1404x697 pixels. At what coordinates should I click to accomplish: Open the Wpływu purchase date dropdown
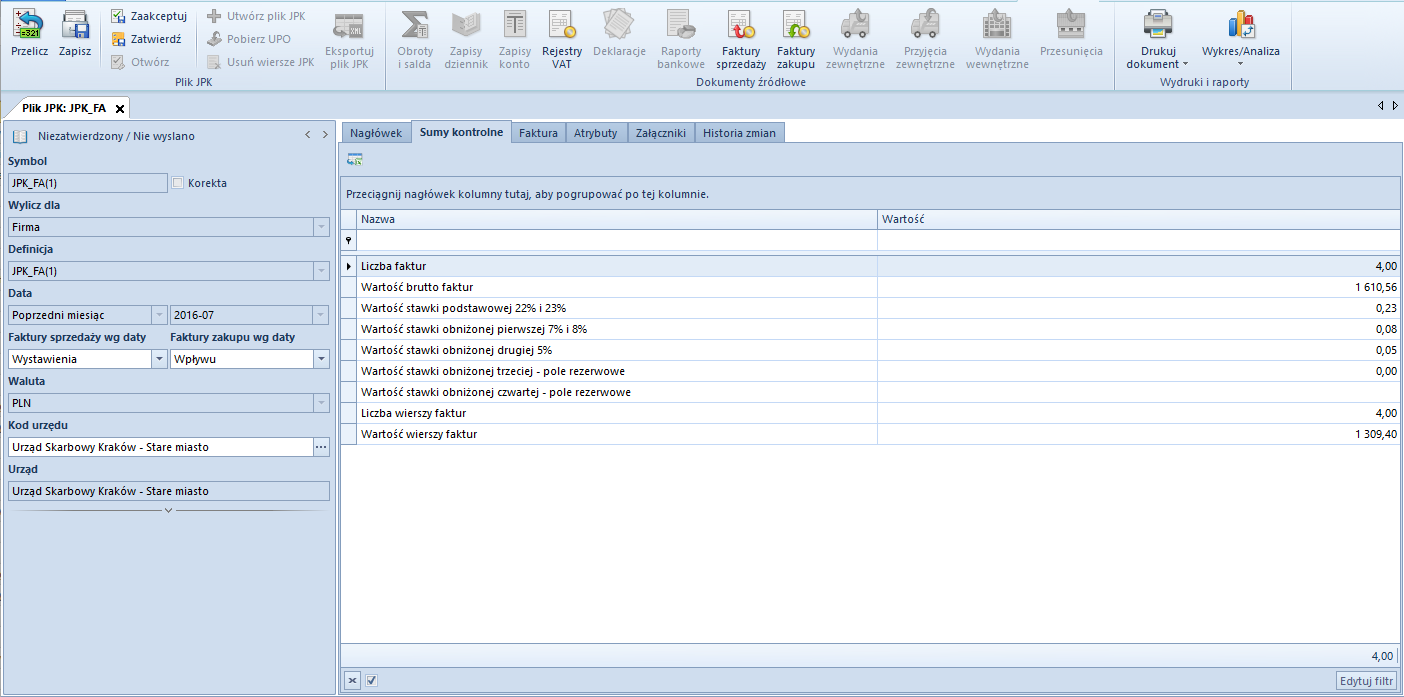point(321,359)
